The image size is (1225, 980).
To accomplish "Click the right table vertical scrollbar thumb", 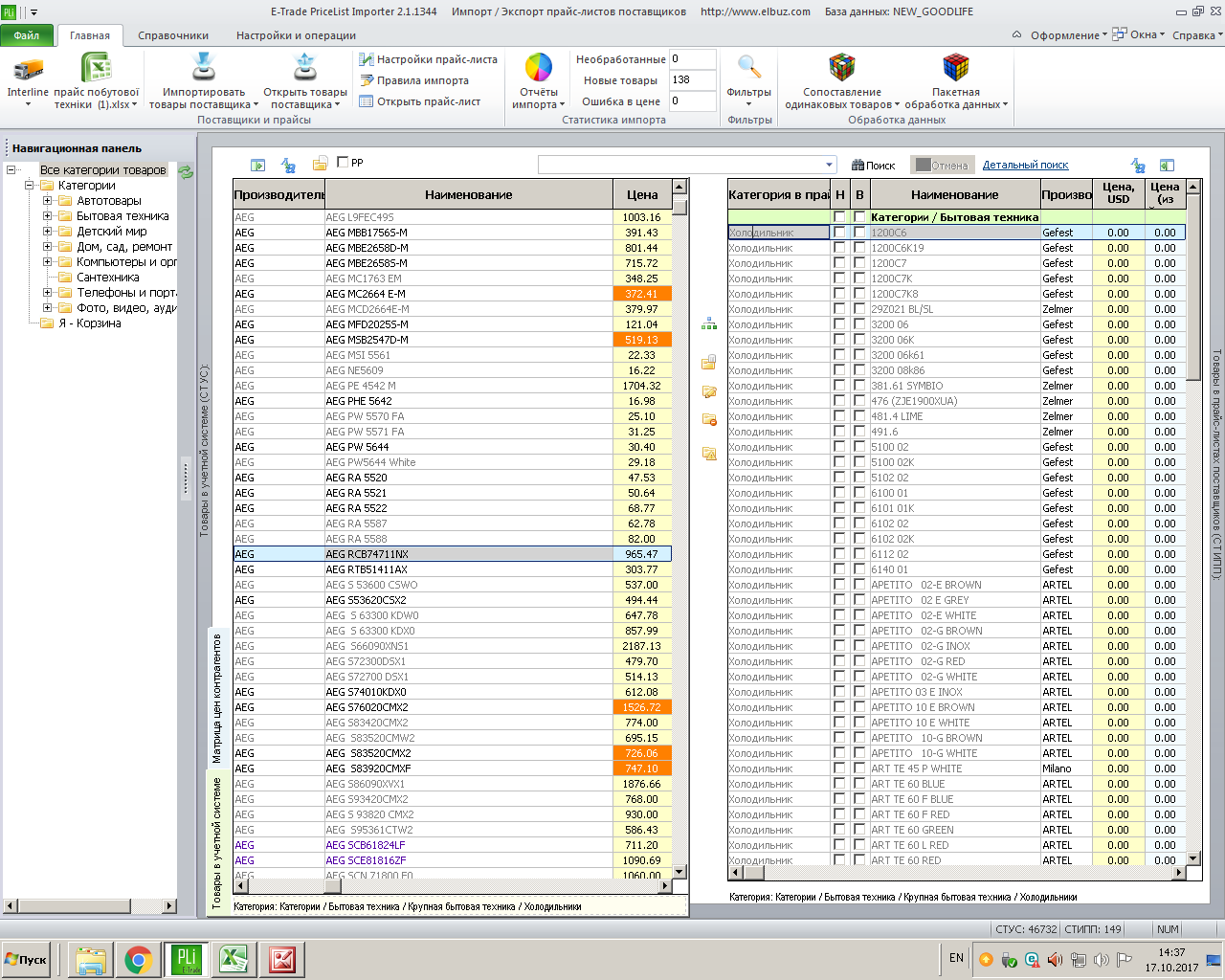I will (1193, 288).
